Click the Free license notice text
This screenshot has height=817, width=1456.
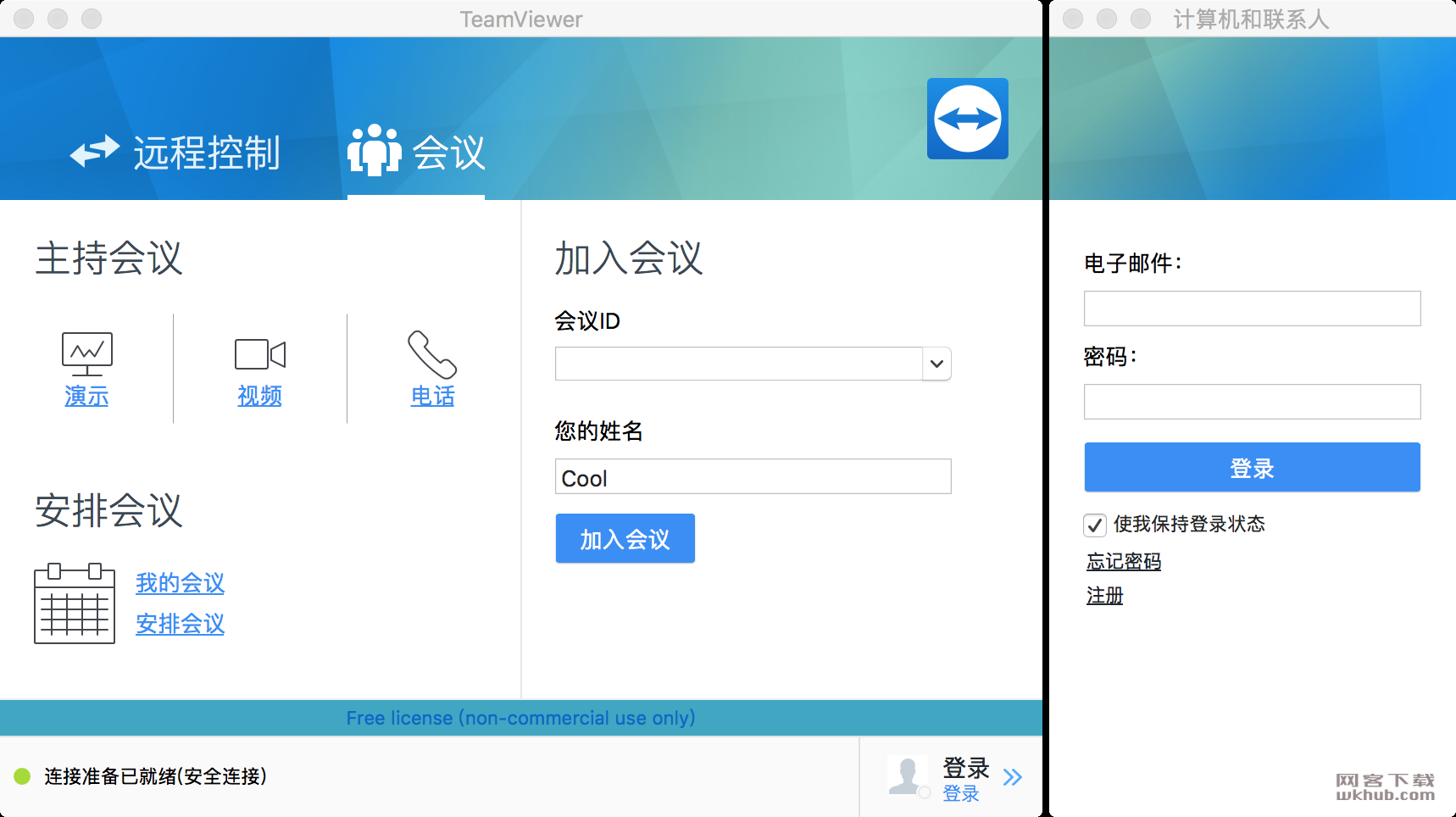[x=520, y=718]
